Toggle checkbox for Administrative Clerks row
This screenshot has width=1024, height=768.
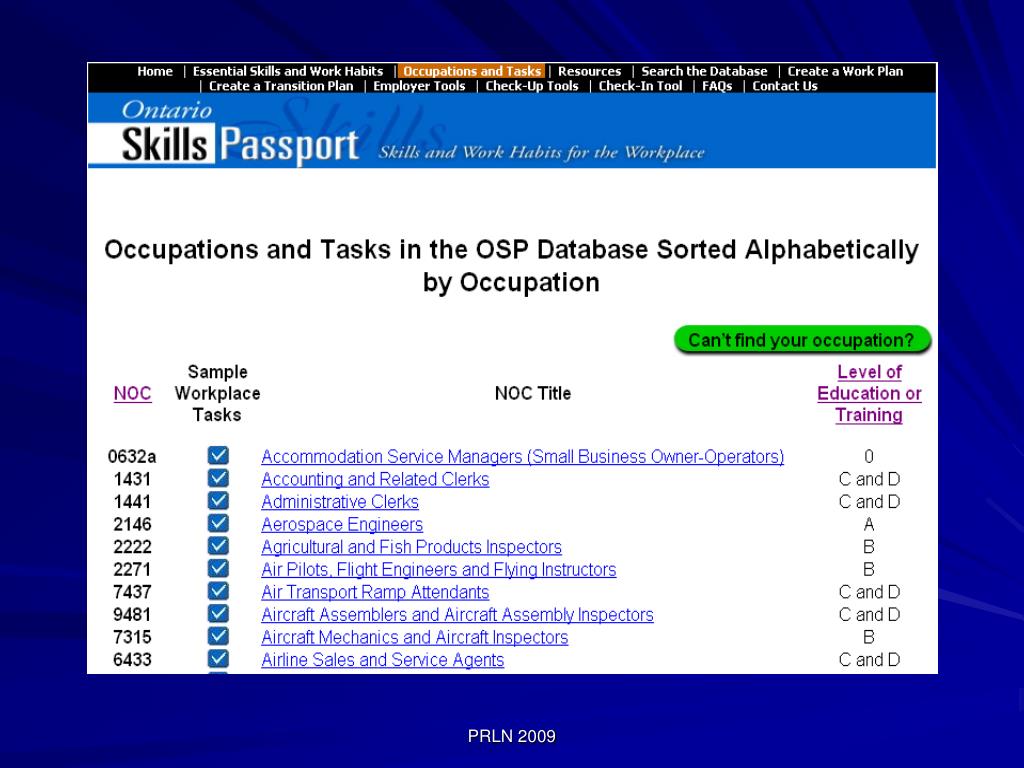tap(218, 500)
